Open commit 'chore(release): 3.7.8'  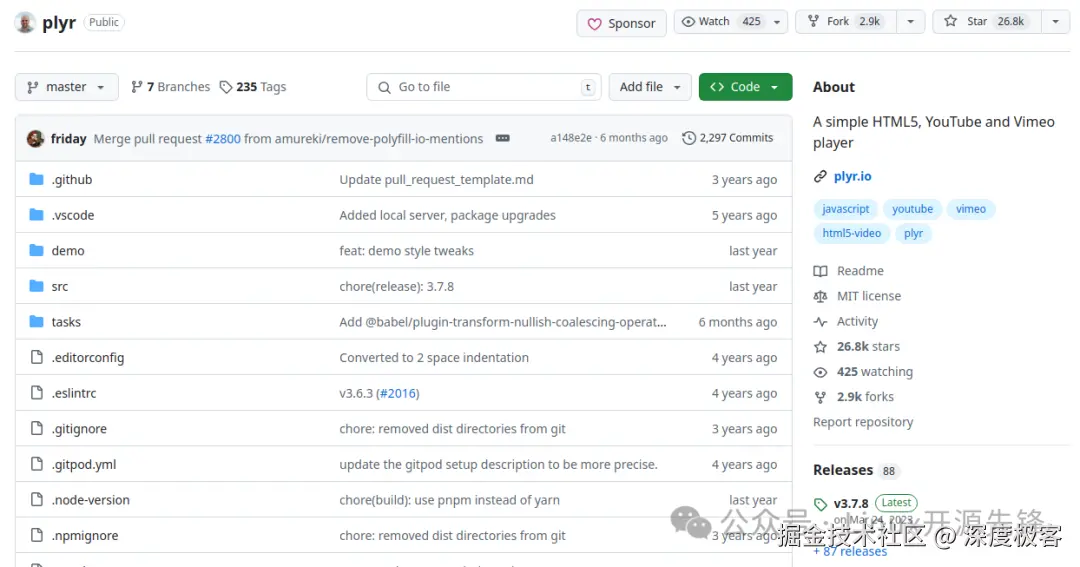point(397,287)
